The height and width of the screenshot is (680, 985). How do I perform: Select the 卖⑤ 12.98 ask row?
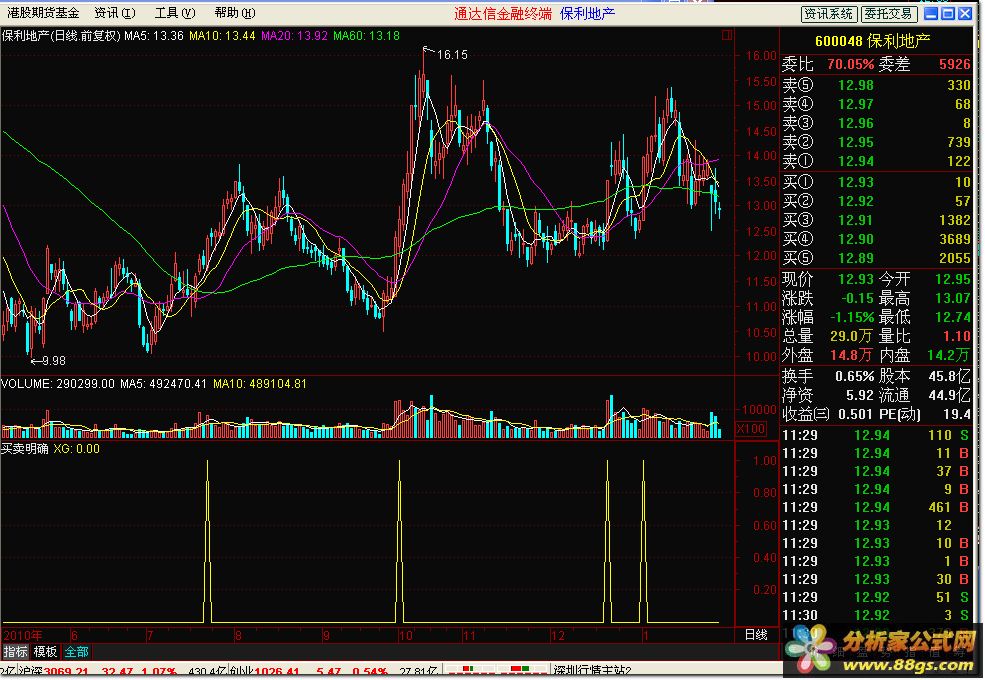tap(876, 85)
